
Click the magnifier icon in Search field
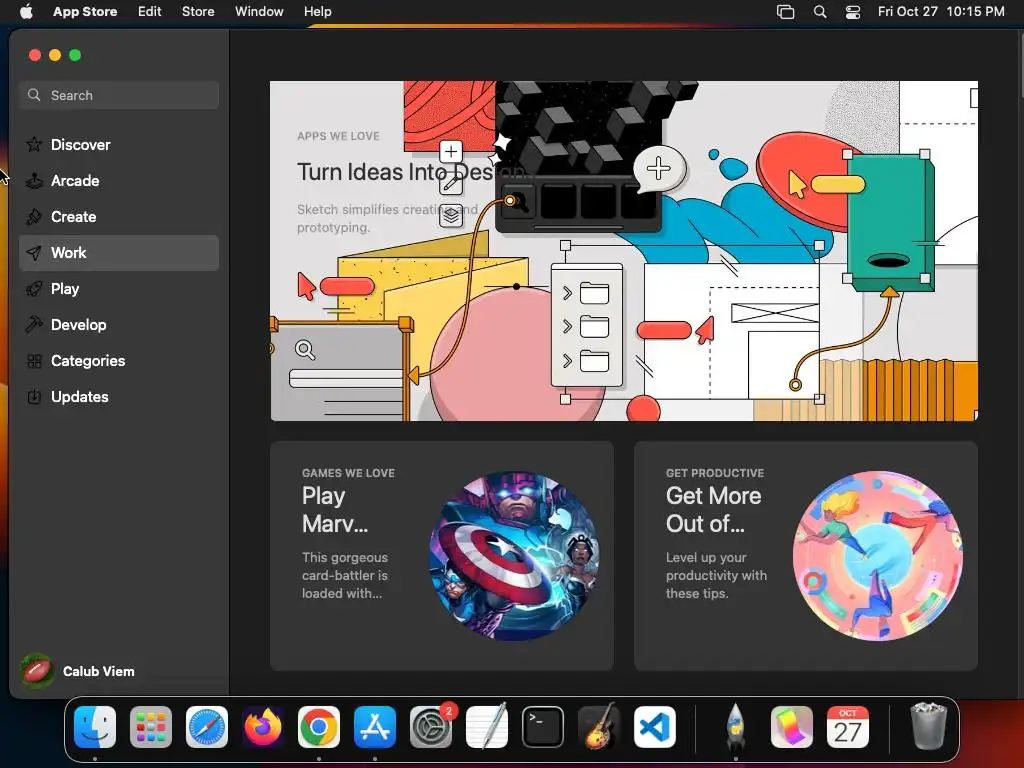coord(34,95)
